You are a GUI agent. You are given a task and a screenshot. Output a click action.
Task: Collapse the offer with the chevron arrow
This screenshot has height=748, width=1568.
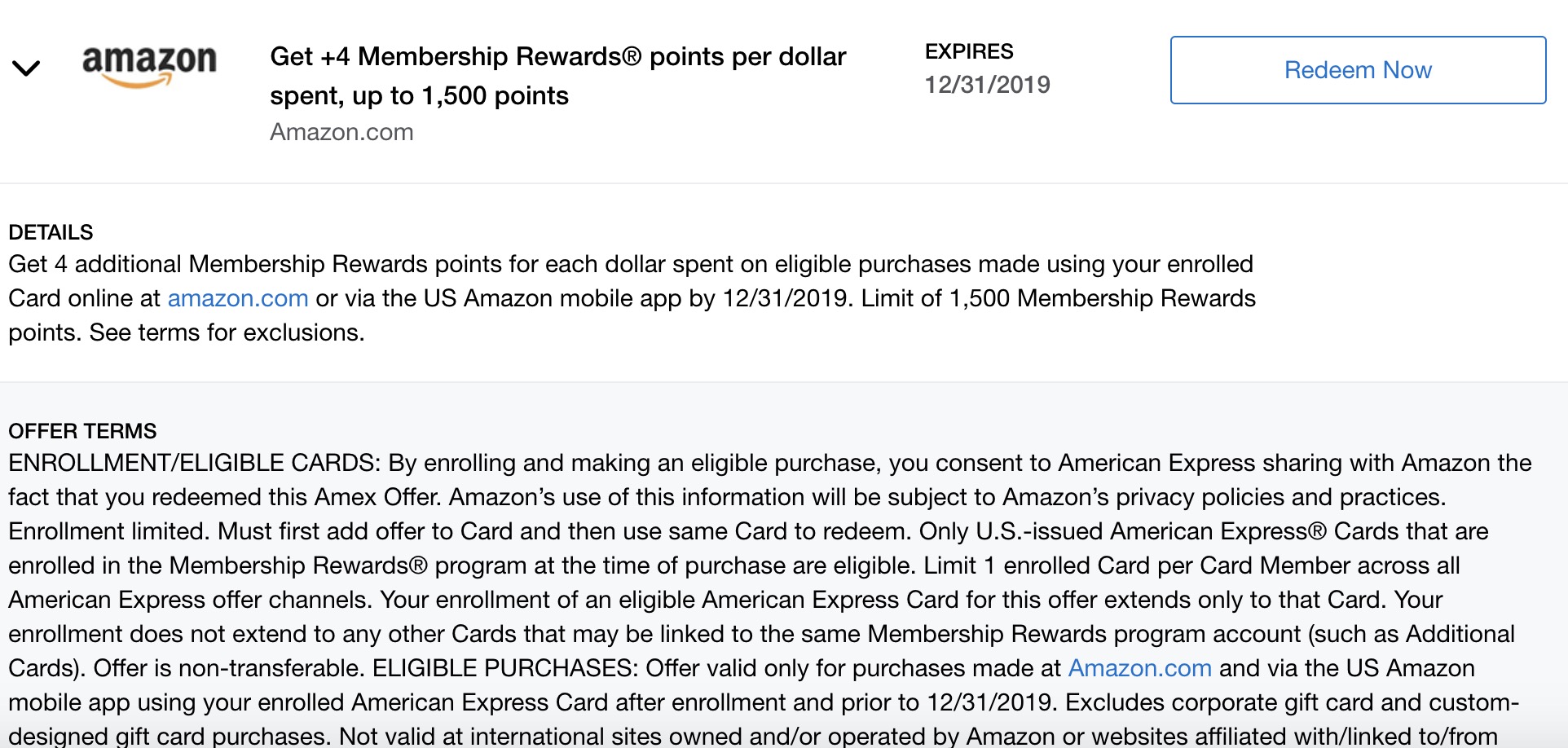click(26, 68)
